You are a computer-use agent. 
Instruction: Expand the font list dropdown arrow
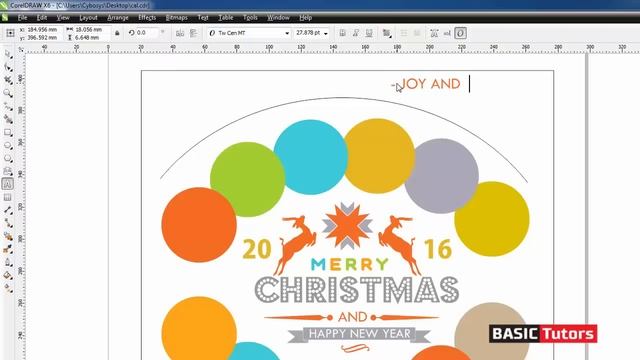(x=287, y=33)
